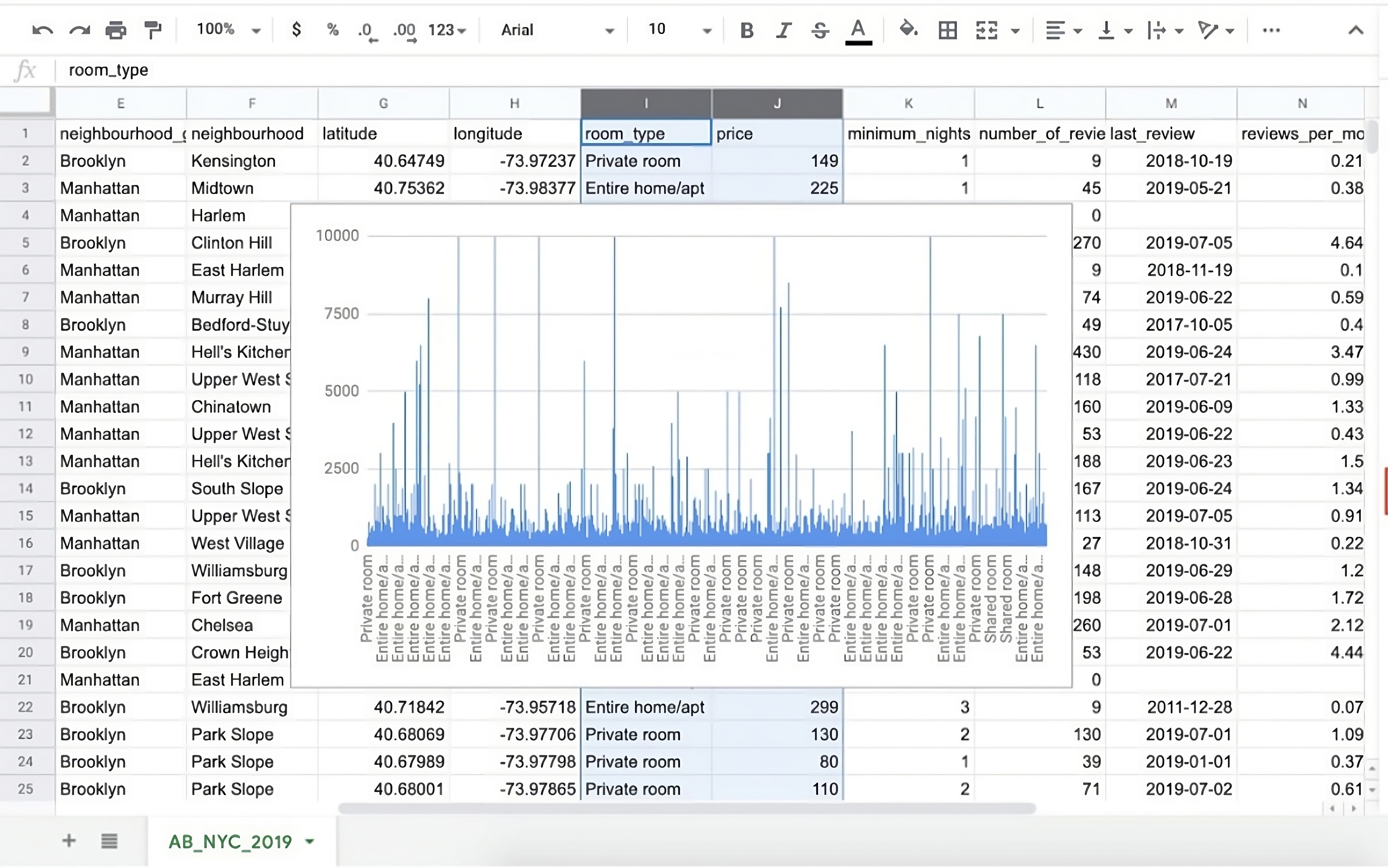Click the redo arrow icon
1388x868 pixels.
tap(79, 30)
